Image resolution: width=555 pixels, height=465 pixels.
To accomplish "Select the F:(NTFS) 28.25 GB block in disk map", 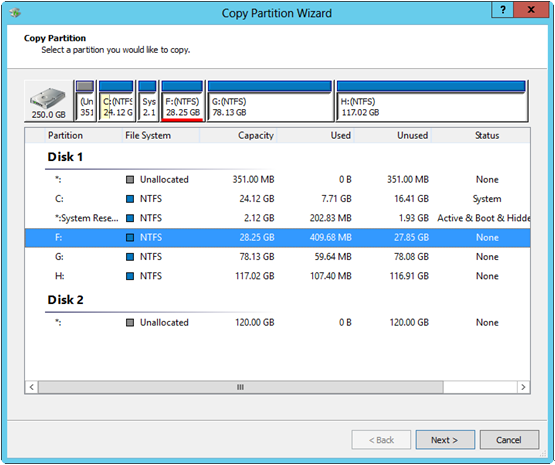I will click(x=182, y=101).
